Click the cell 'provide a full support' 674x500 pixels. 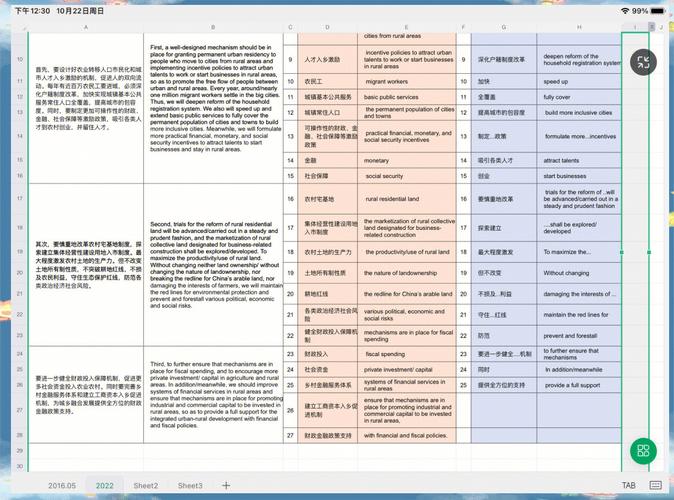click(x=579, y=385)
